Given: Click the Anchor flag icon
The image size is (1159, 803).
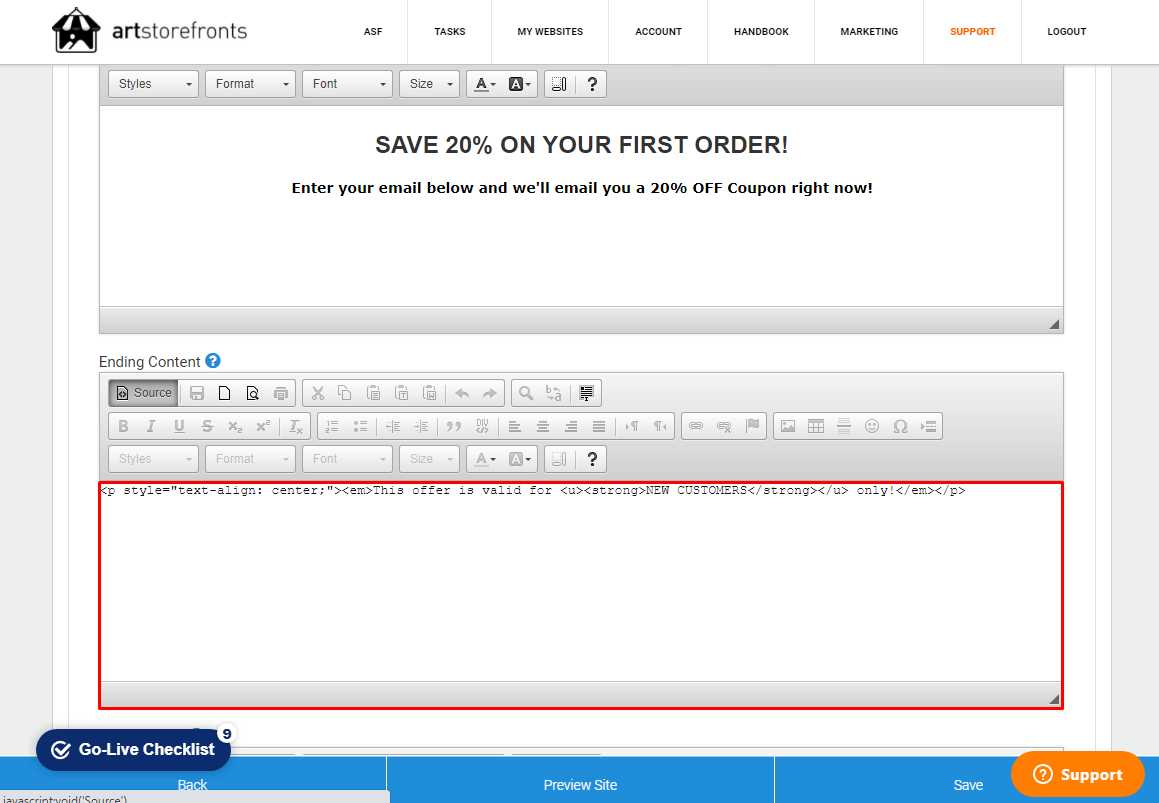Looking at the screenshot, I should click(x=752, y=426).
